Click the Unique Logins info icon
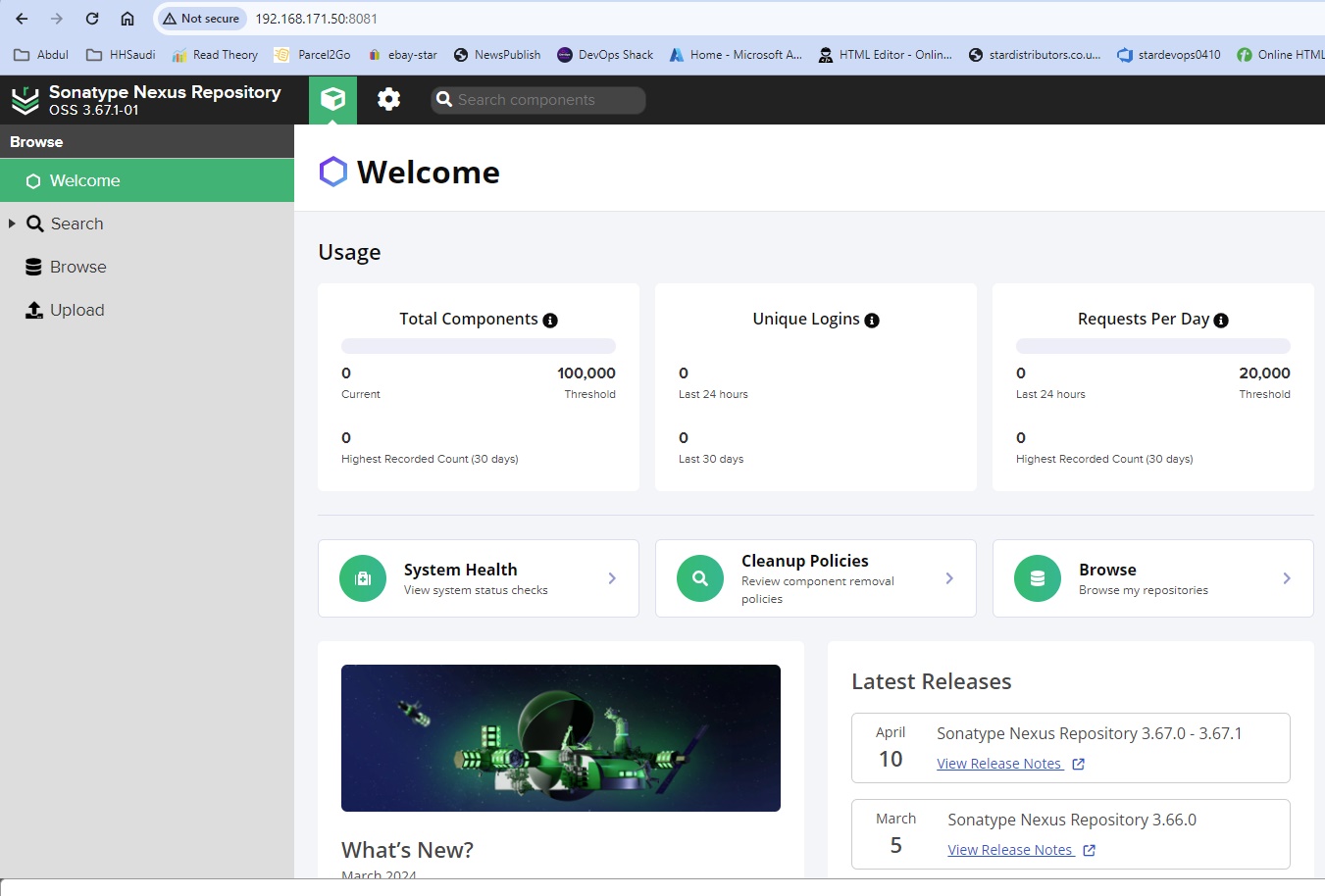Screen dimensions: 1325x896 click(872, 321)
